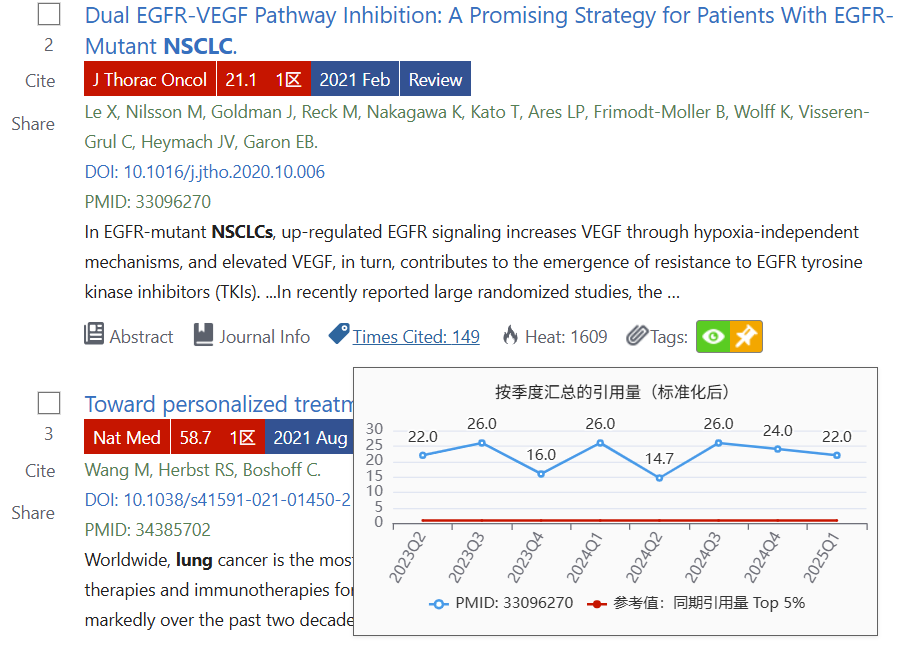Click the Times Cited tag icon
The image size is (903, 646).
click(x=339, y=334)
